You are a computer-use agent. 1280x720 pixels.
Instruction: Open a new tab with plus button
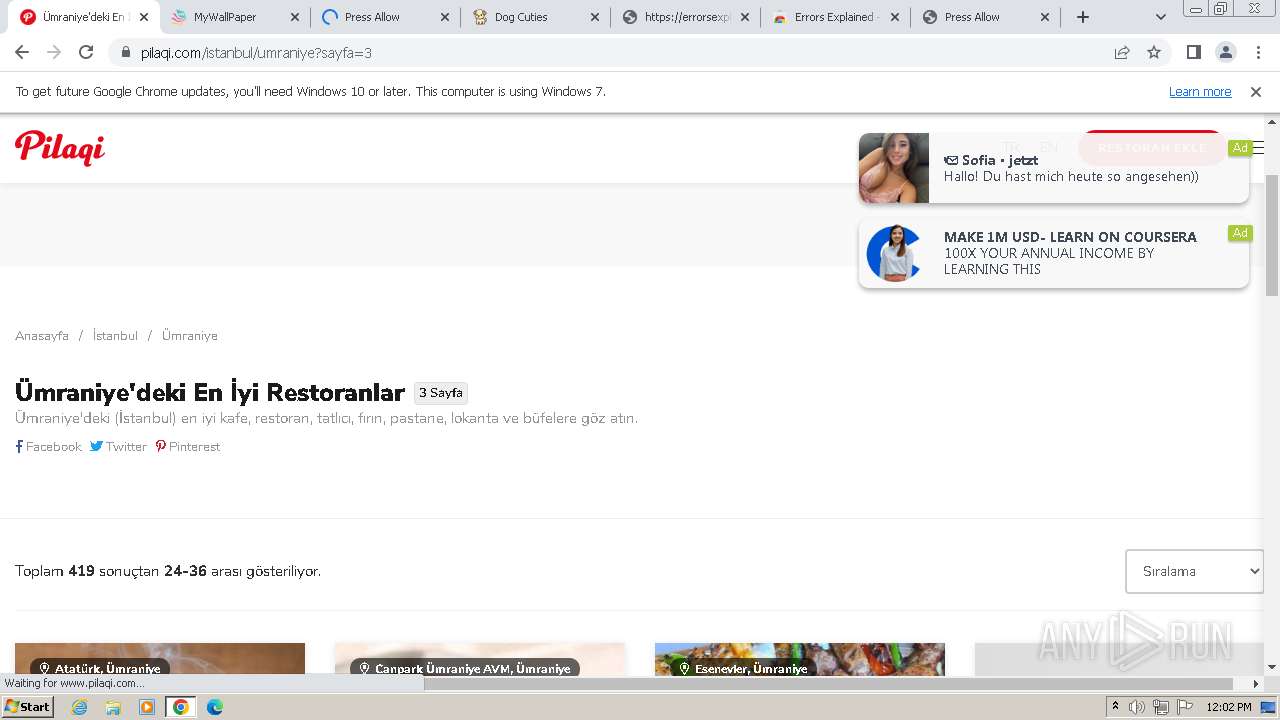pyautogui.click(x=1082, y=17)
